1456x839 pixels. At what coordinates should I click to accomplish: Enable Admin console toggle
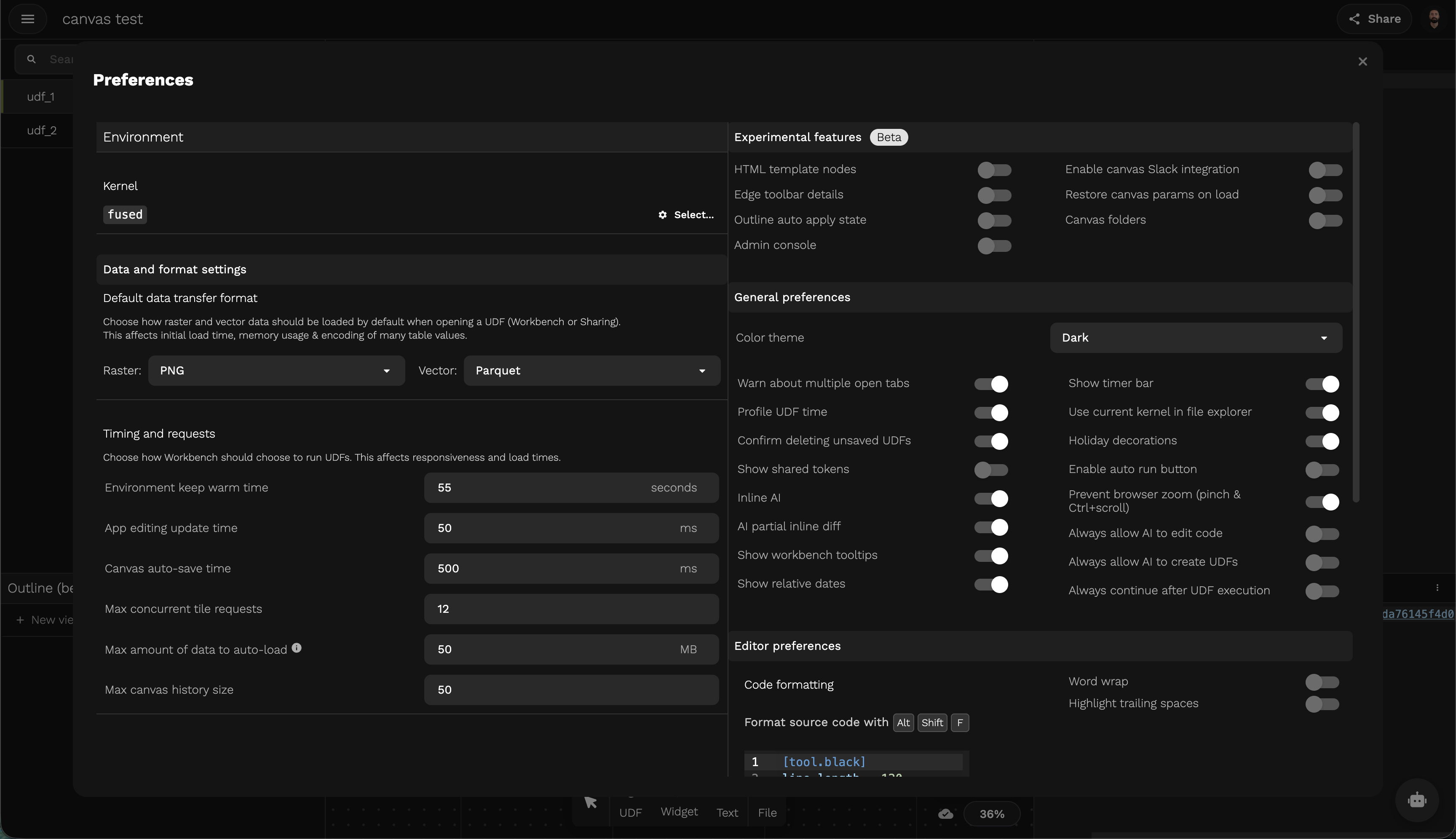[x=994, y=246]
